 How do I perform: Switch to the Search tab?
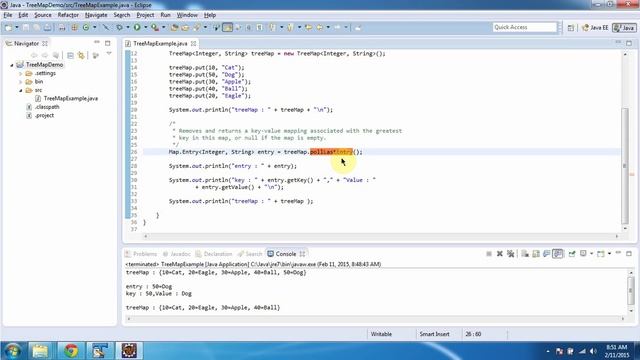[x=250, y=254]
